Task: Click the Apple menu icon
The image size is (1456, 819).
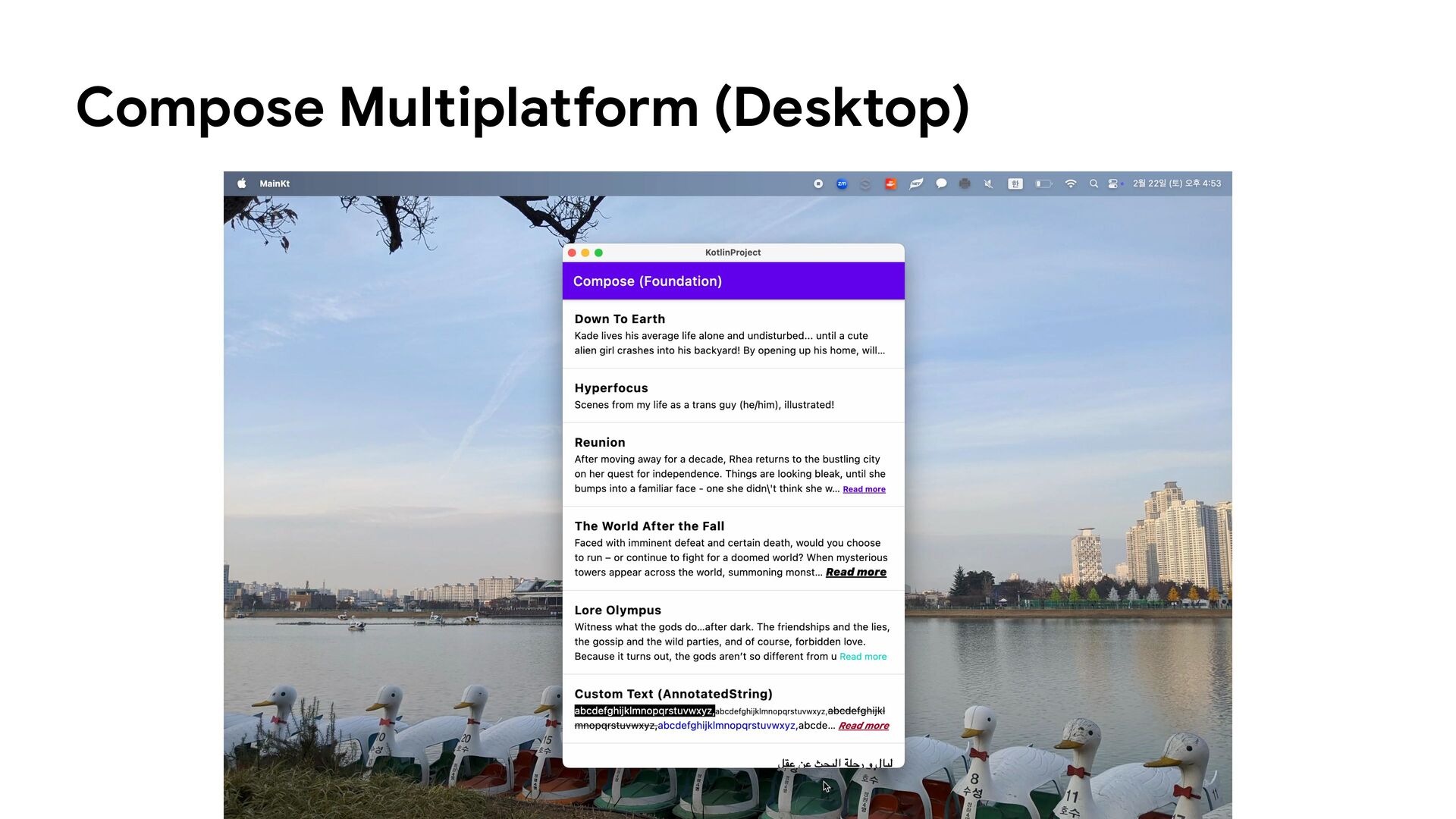Action: [x=242, y=184]
